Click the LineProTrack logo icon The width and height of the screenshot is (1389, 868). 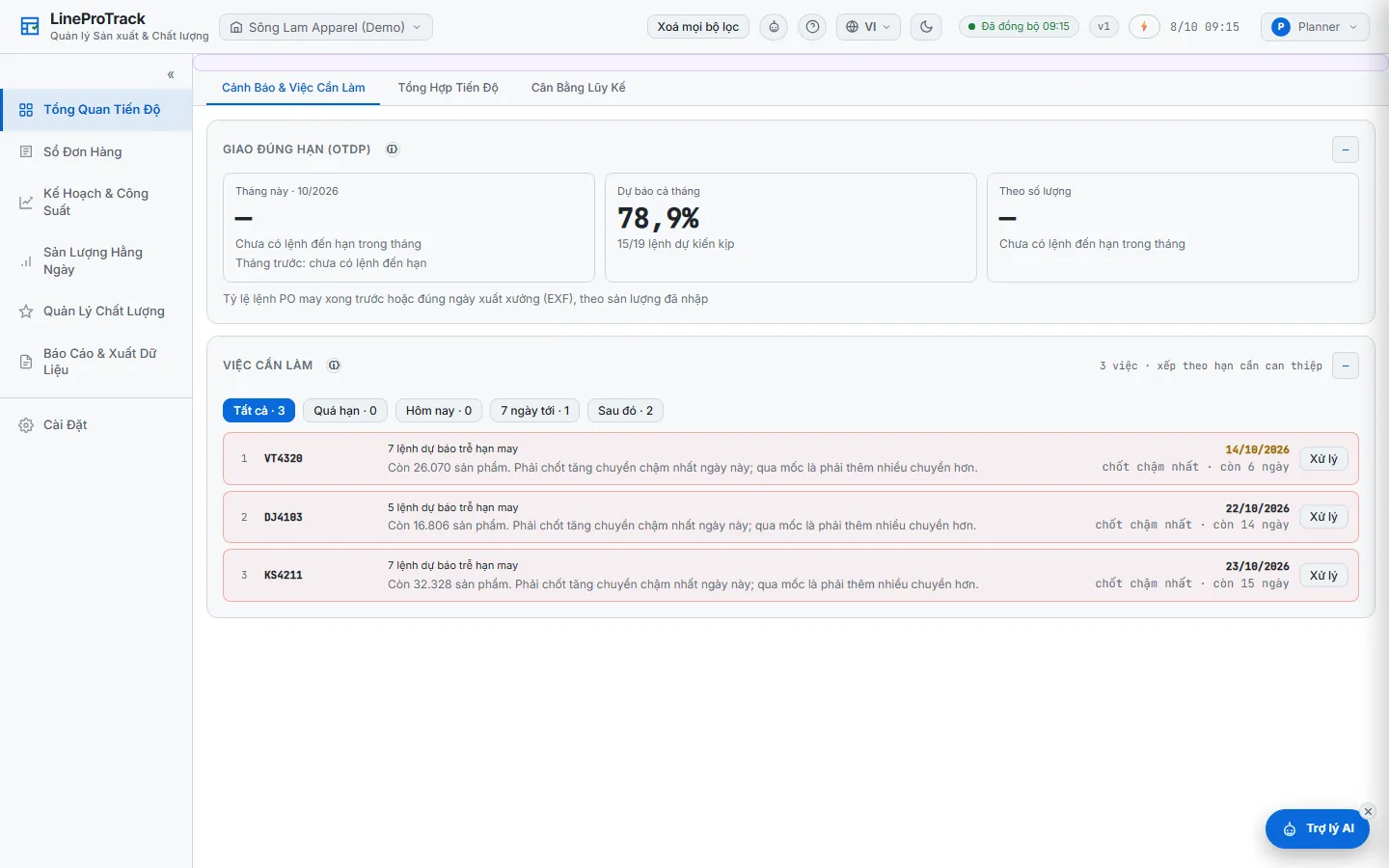click(x=30, y=27)
